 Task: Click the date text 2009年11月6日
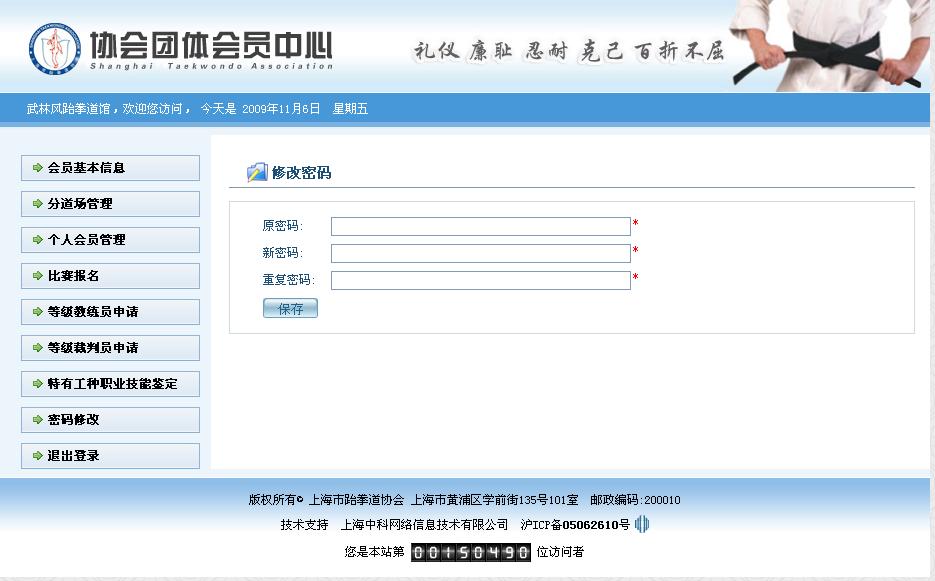pos(281,109)
